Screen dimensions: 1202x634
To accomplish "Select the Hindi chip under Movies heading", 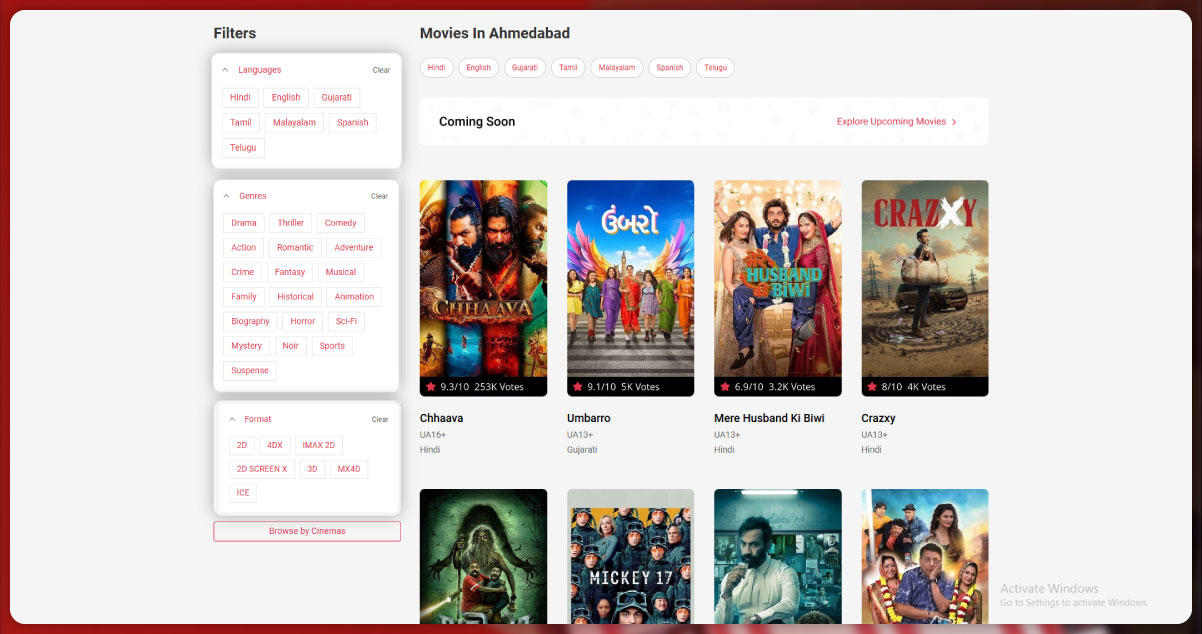I will [x=436, y=68].
